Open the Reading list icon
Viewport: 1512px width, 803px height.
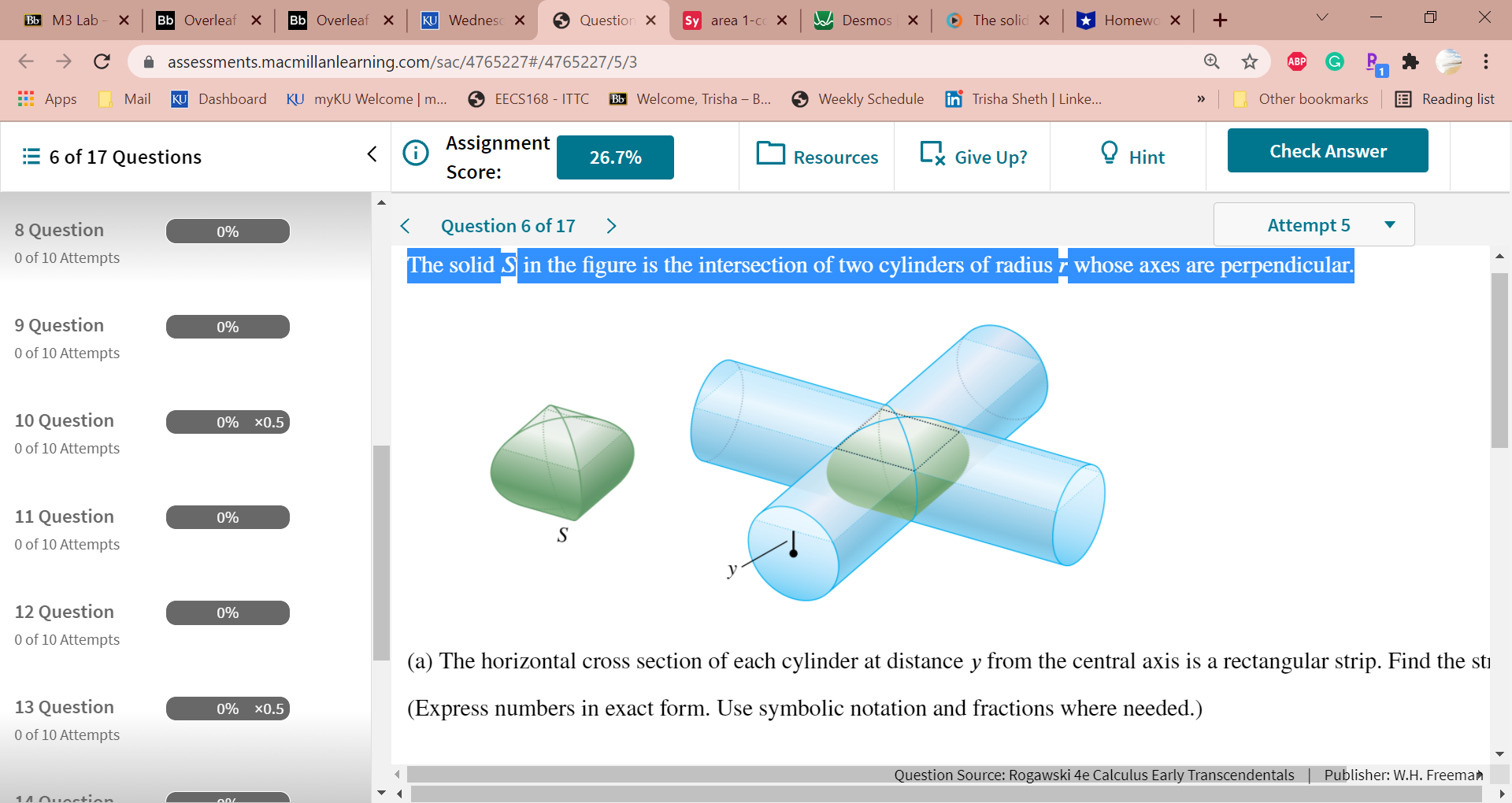[1404, 98]
